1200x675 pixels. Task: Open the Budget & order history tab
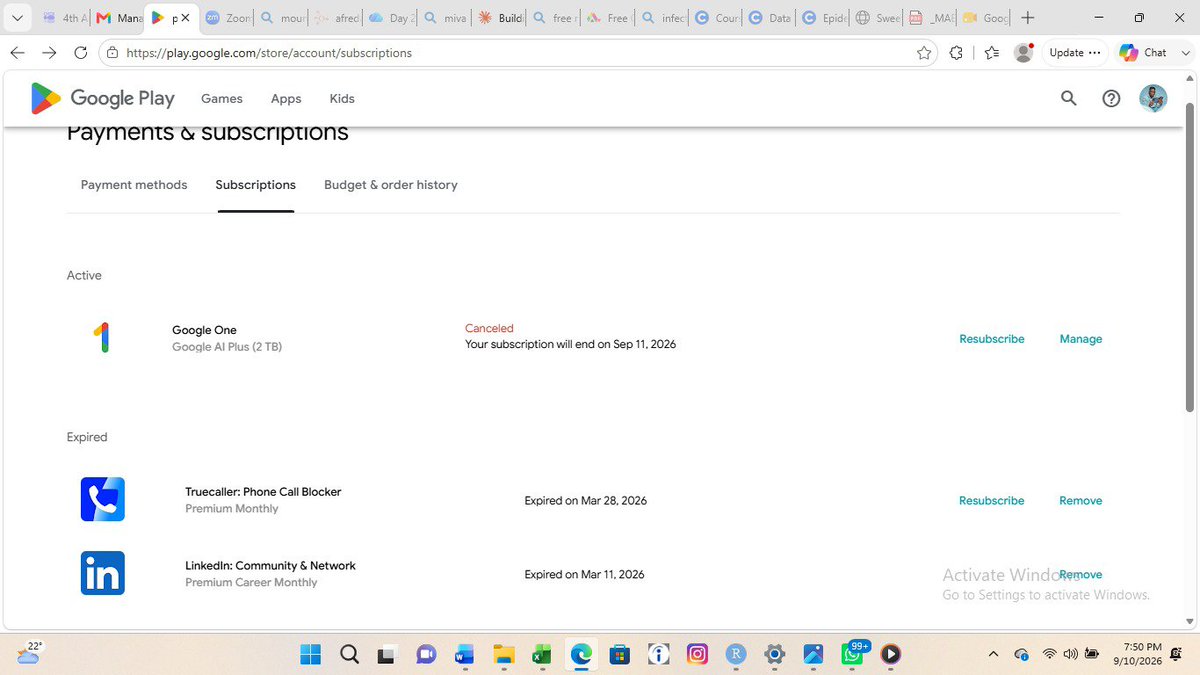(x=391, y=185)
